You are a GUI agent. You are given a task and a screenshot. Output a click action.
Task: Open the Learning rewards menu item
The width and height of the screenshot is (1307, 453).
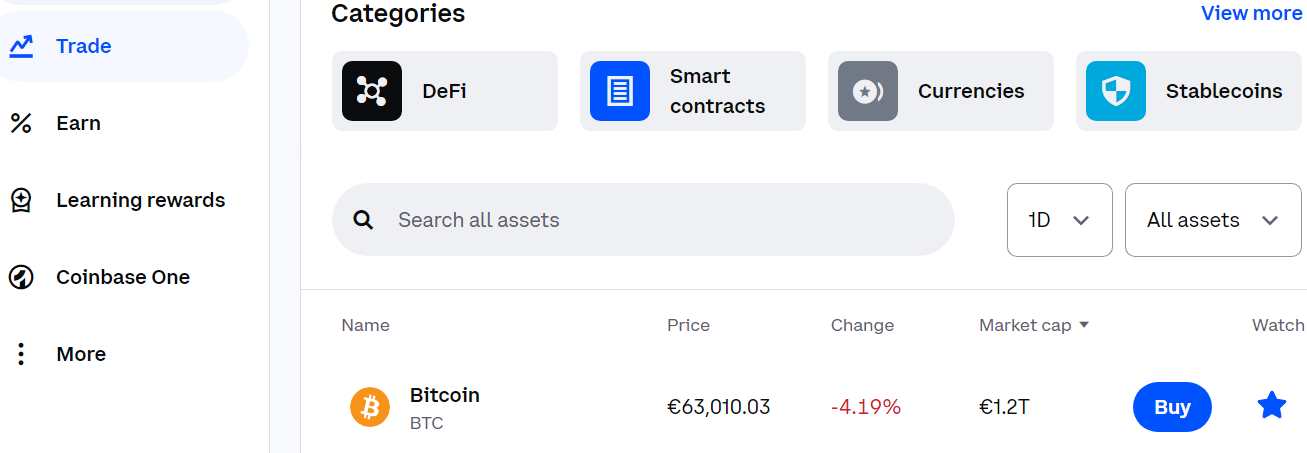140,200
